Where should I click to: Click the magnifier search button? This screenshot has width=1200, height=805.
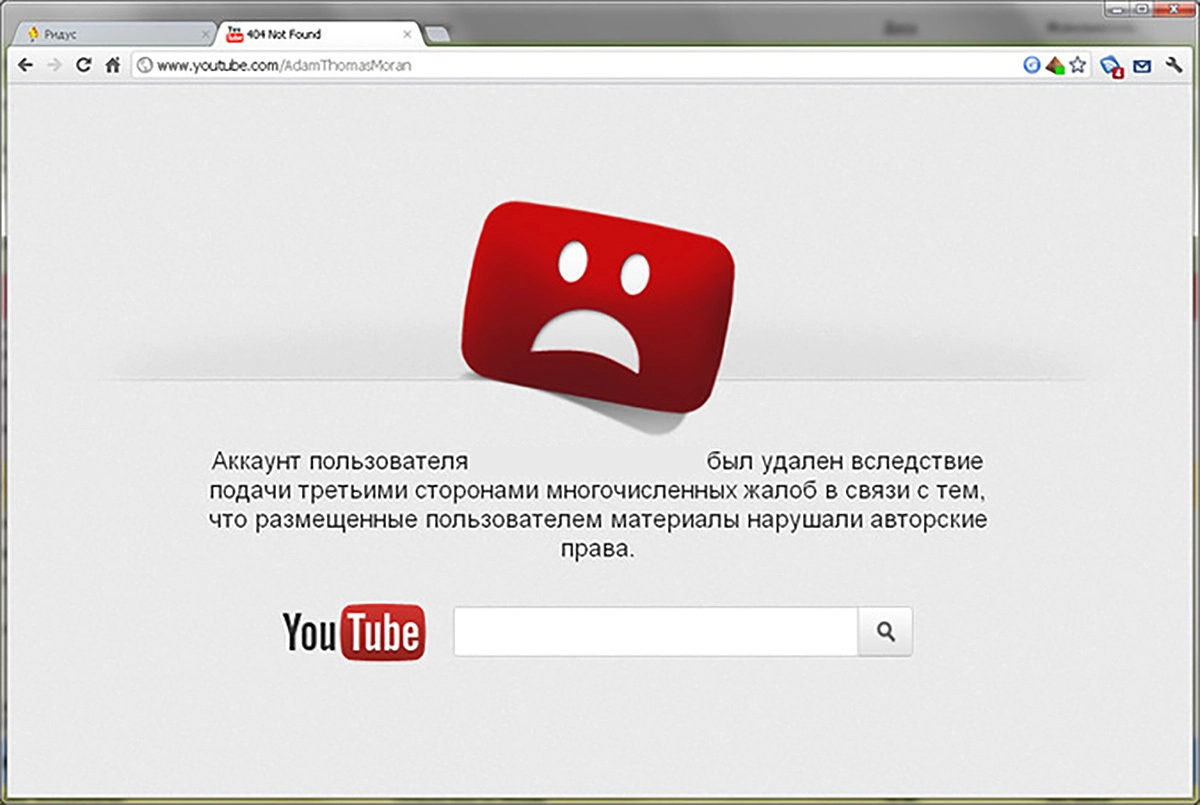coord(885,632)
